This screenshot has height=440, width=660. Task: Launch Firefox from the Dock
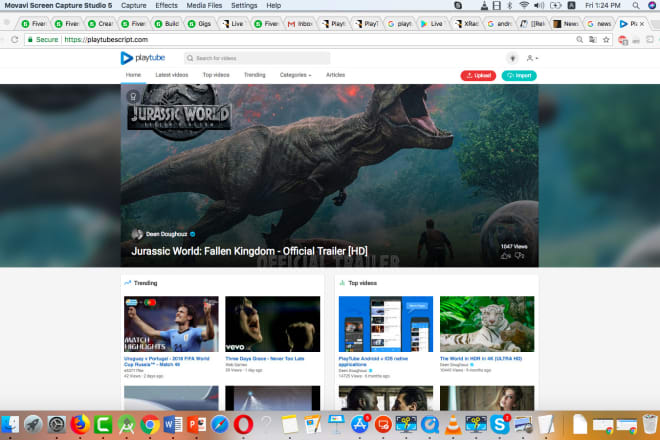[80, 424]
